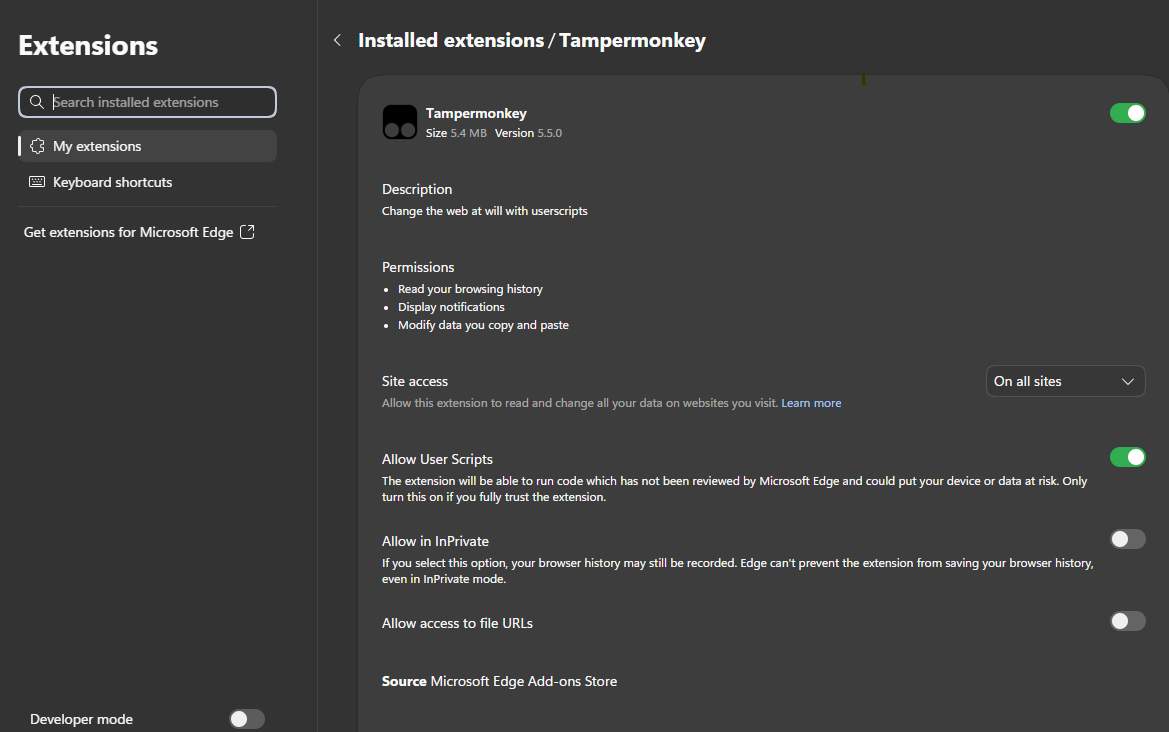
Task: Click 'Read your browsing history' permission
Action: 470,289
